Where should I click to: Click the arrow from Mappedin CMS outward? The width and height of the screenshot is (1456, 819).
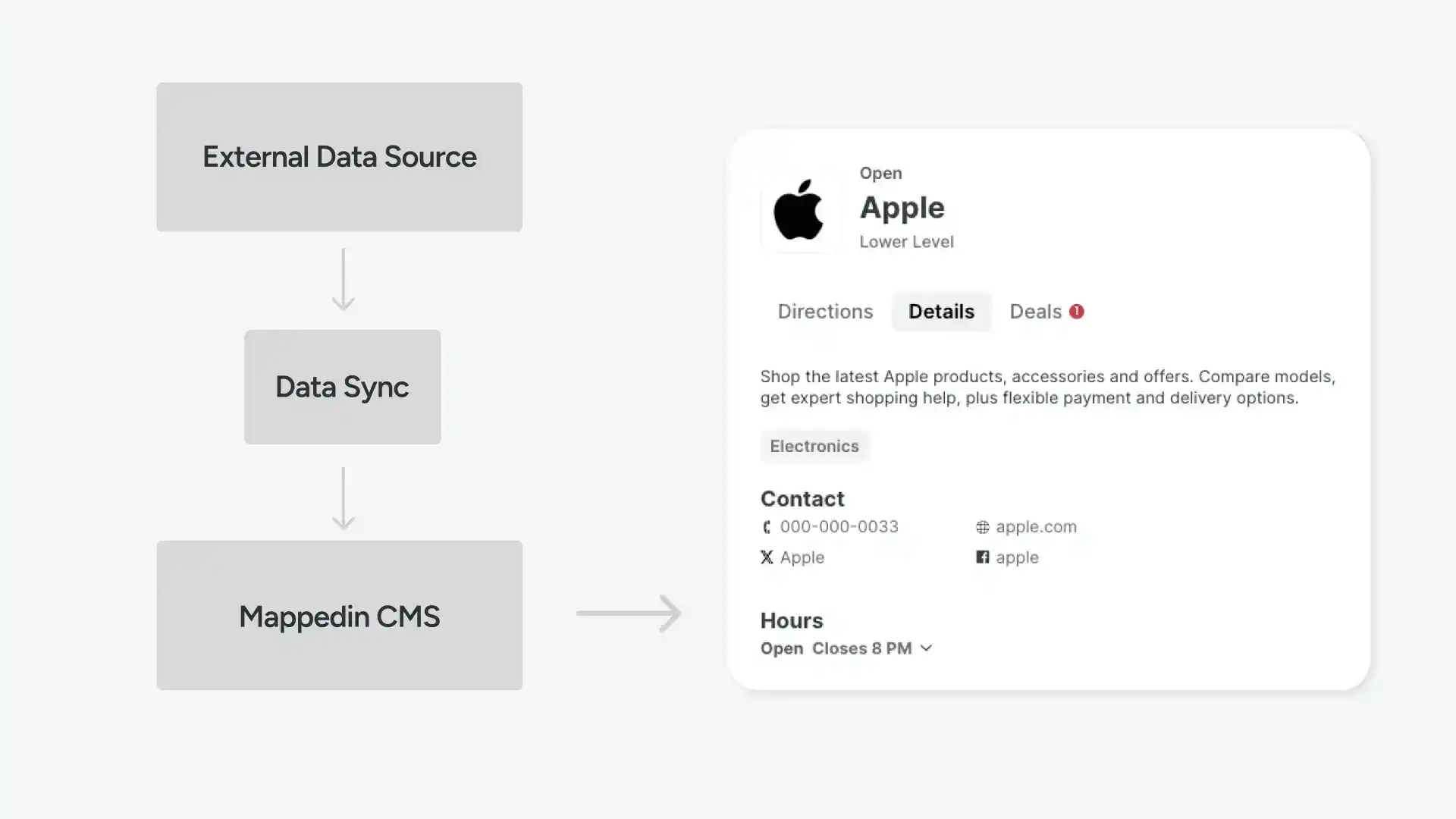pos(629,614)
